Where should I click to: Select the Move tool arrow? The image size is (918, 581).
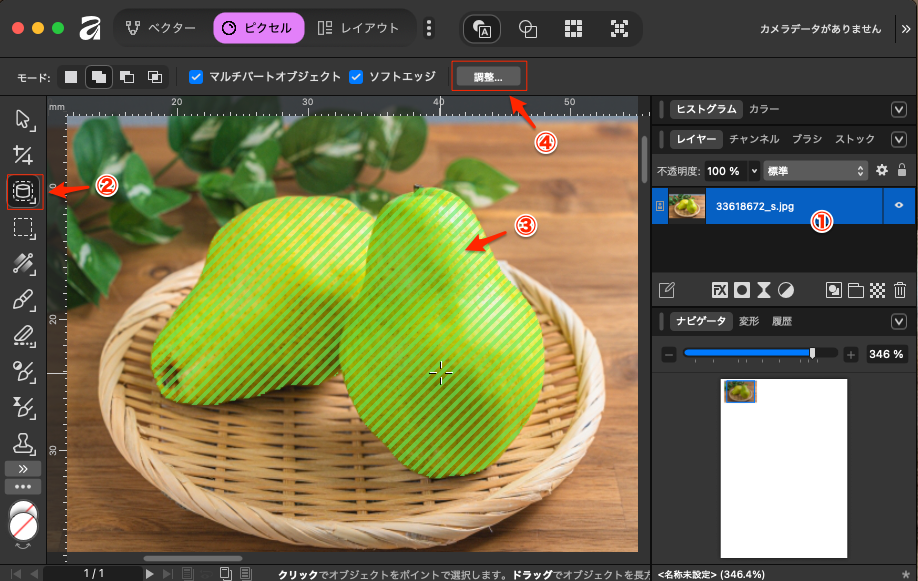pyautogui.click(x=23, y=121)
